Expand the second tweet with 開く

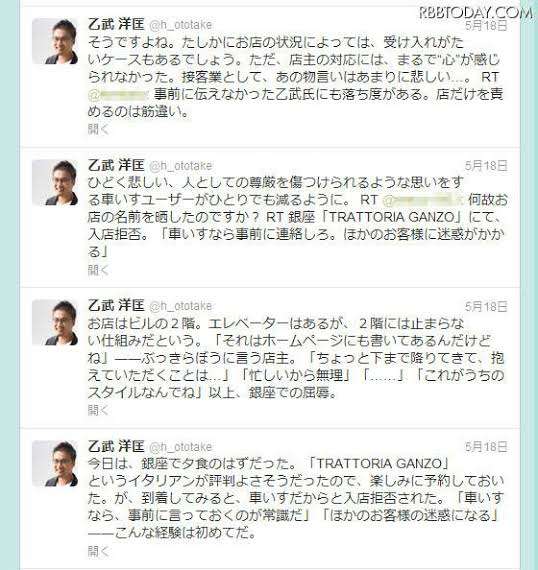point(98,270)
